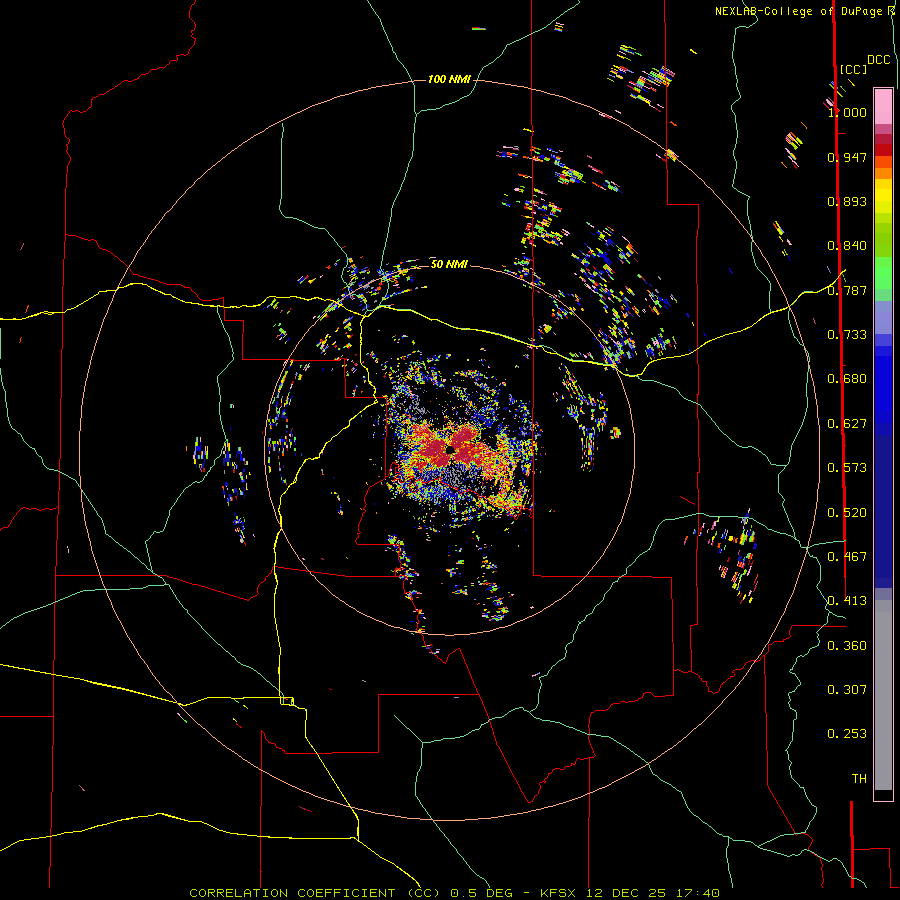
Task: Select the 1.000 value on the legend
Action: tap(847, 112)
